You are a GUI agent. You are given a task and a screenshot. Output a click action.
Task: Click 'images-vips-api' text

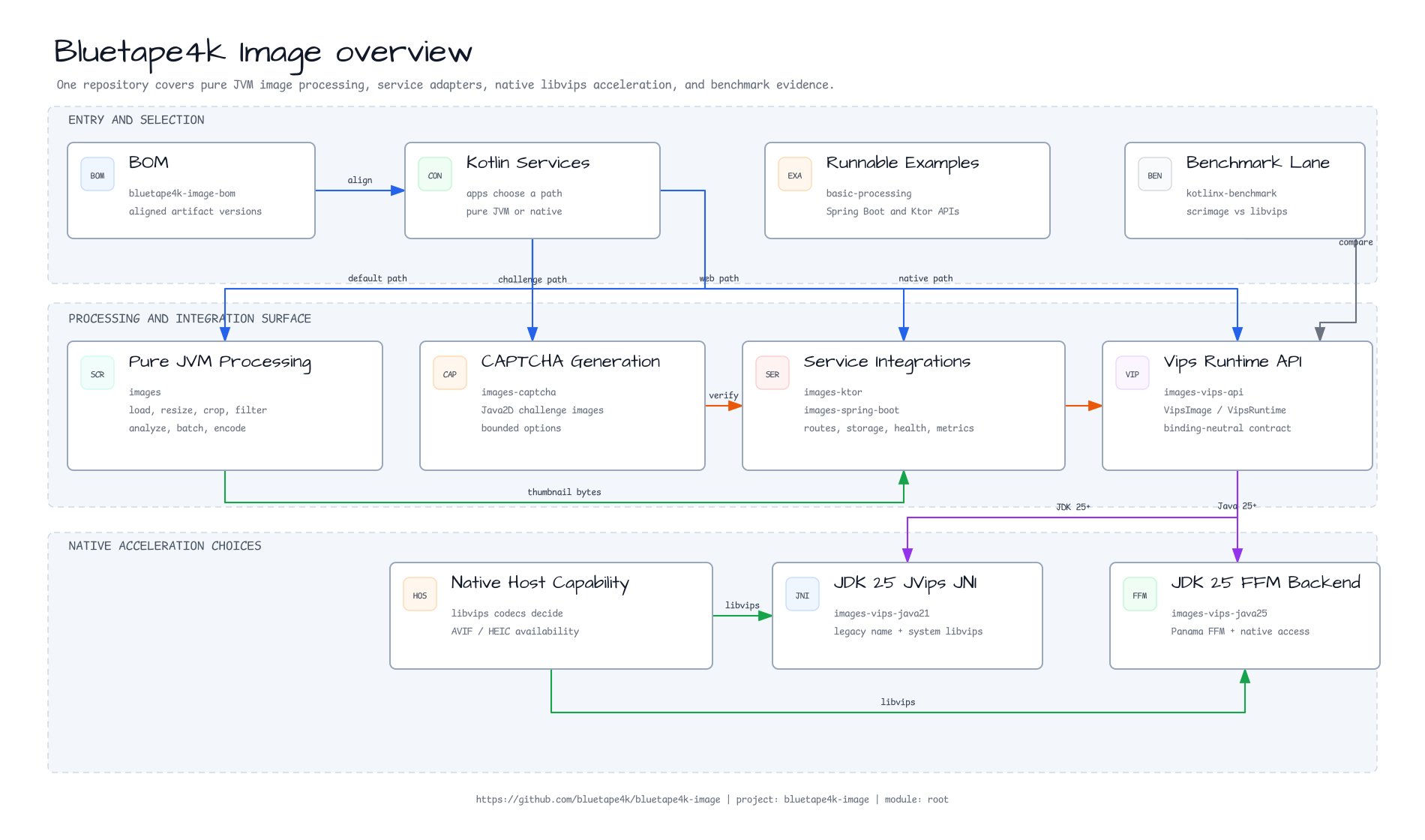point(1203,392)
